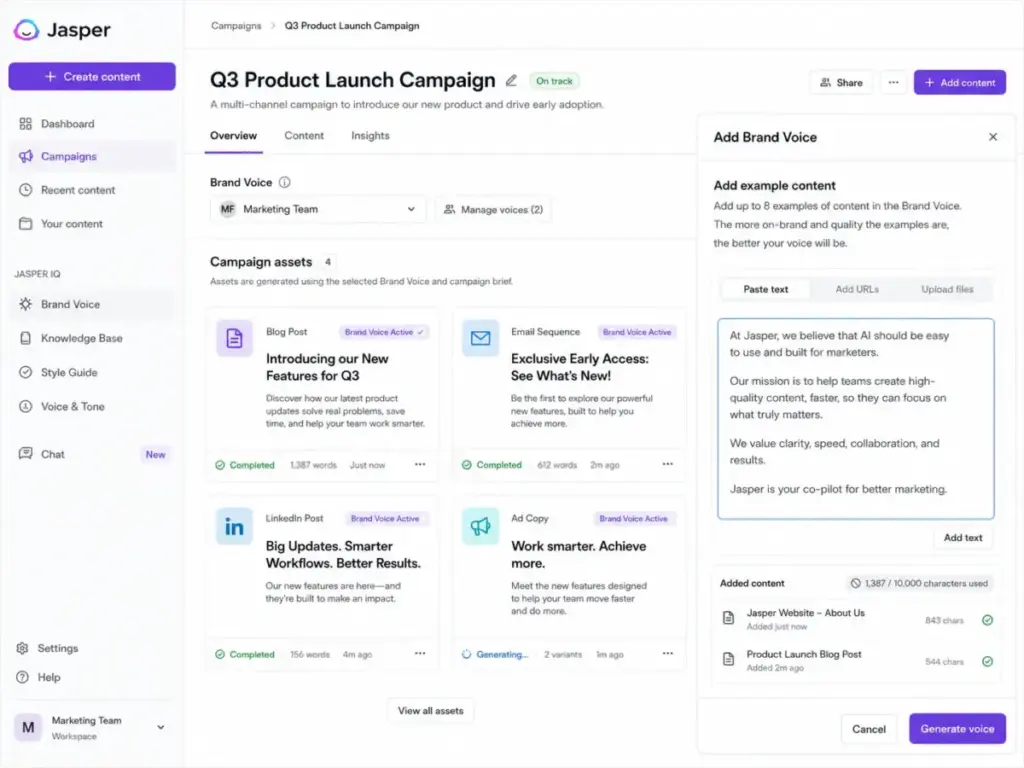This screenshot has width=1024, height=768.
Task: Open 'Big Updates. Smarter Workflows.' title
Action: pos(343,554)
